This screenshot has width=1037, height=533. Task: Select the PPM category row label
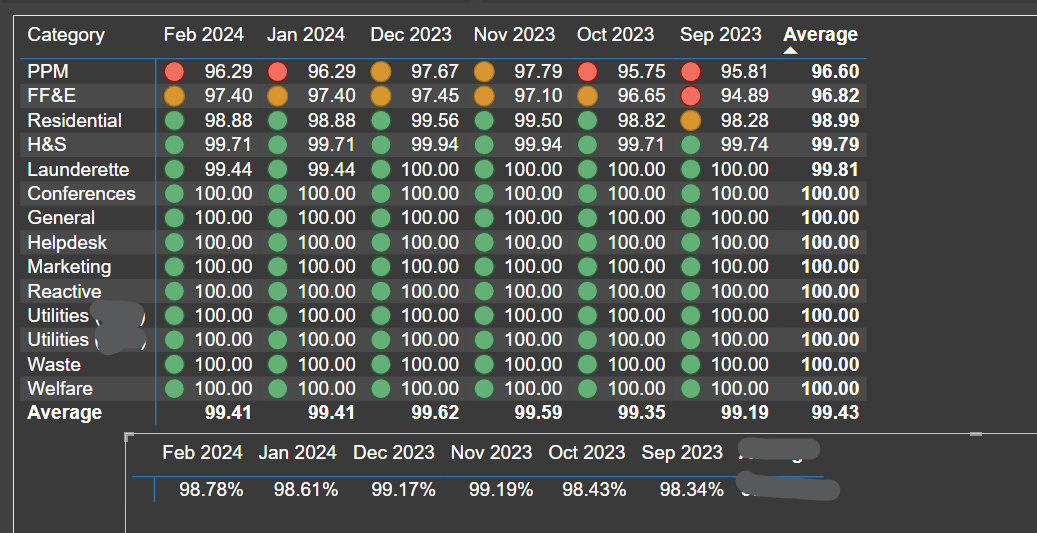click(48, 71)
